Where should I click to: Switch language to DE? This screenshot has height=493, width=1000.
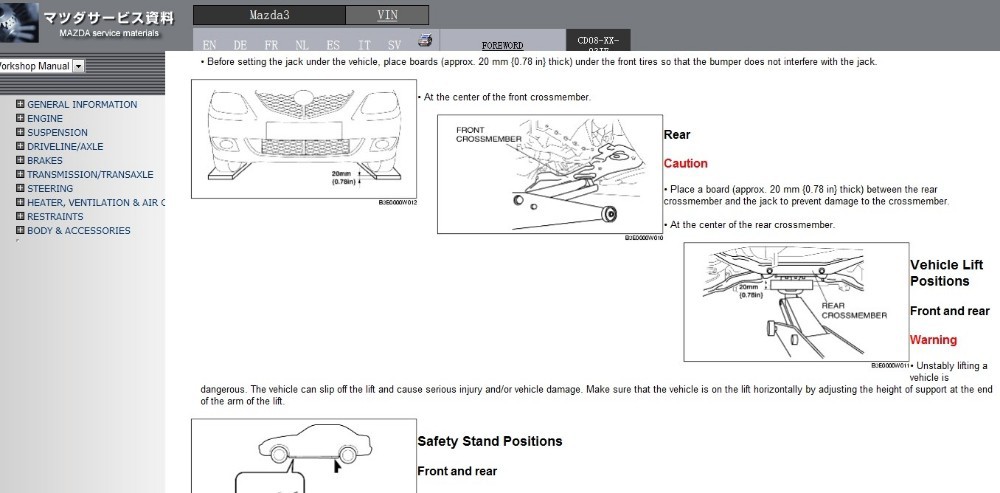pyautogui.click(x=240, y=45)
